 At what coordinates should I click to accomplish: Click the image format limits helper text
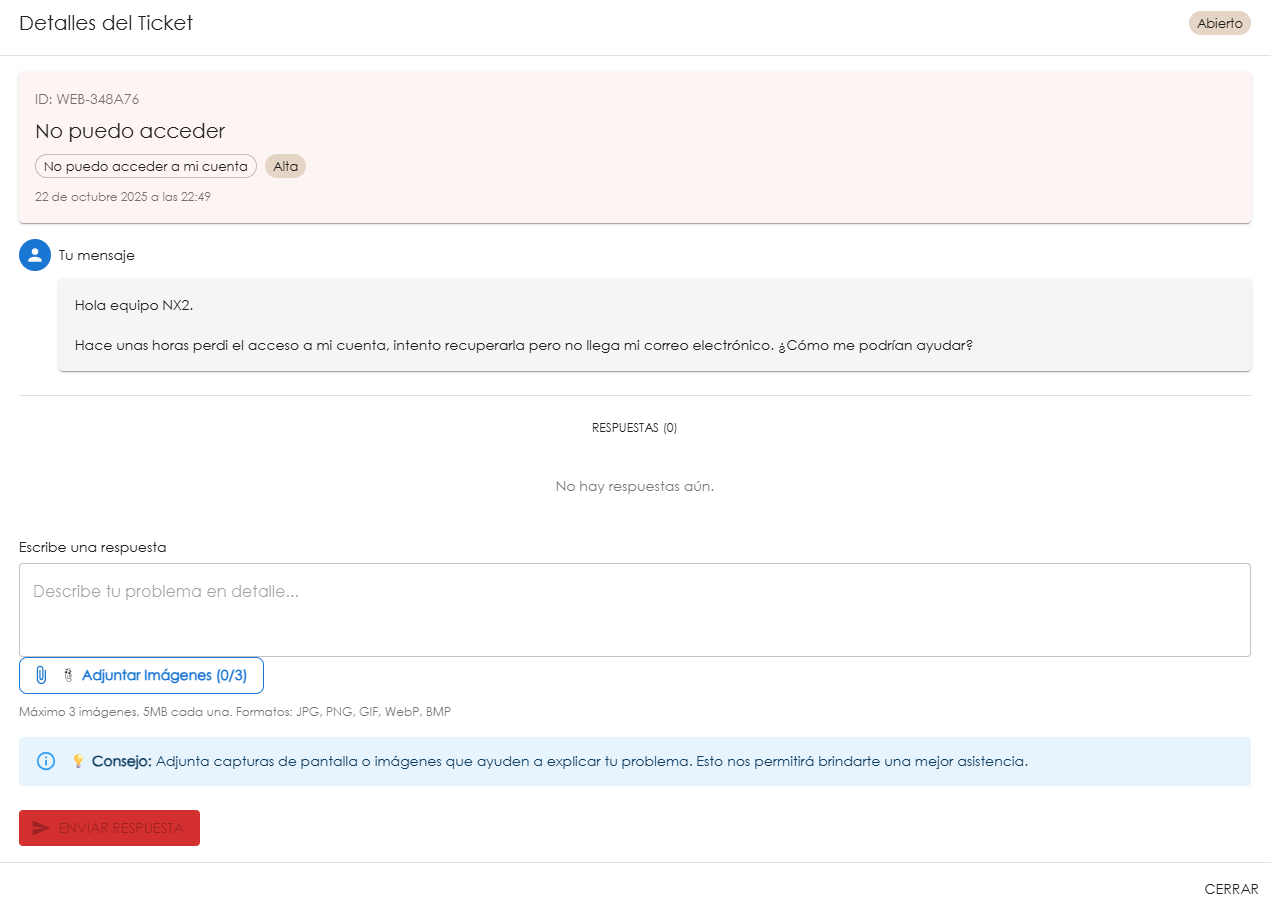235,712
